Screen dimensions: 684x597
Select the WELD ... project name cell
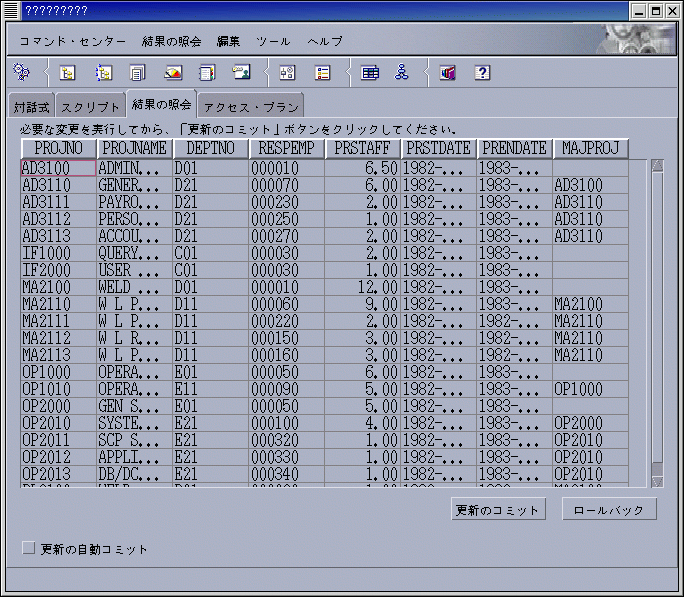134,287
